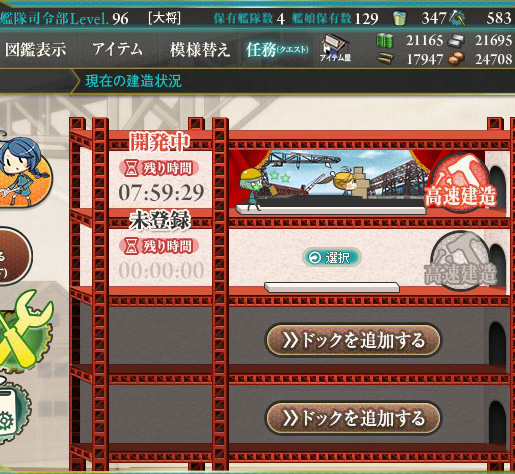Viewport: 515px width, 474px height.
Task: Click the construction scene thumbnail in dock one
Action: click(x=331, y=180)
